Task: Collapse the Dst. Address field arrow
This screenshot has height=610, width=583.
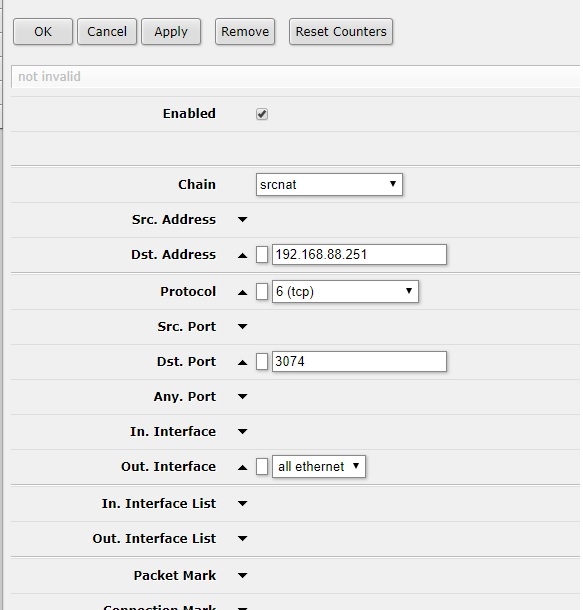Action: (242, 255)
